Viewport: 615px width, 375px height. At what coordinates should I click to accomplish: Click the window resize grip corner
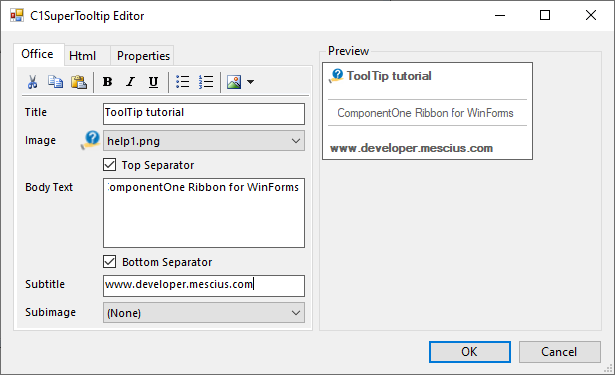coord(608,368)
